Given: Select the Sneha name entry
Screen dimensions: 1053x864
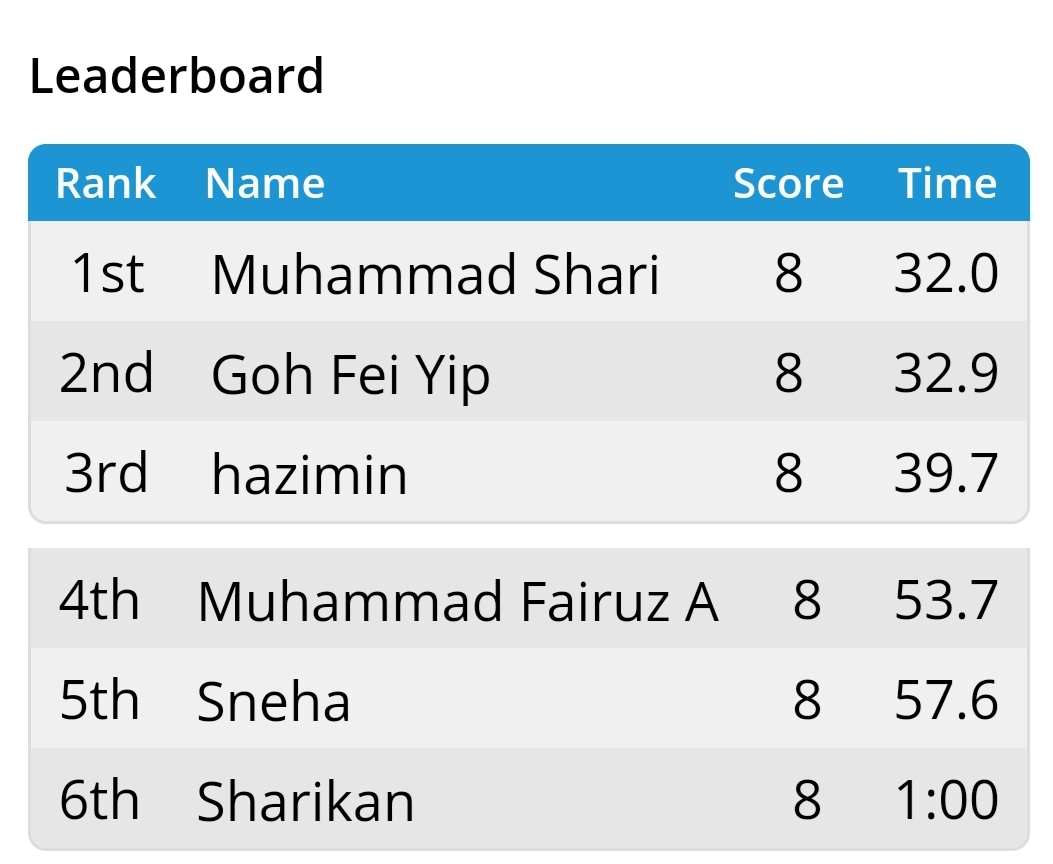Looking at the screenshot, I should coord(273,702).
